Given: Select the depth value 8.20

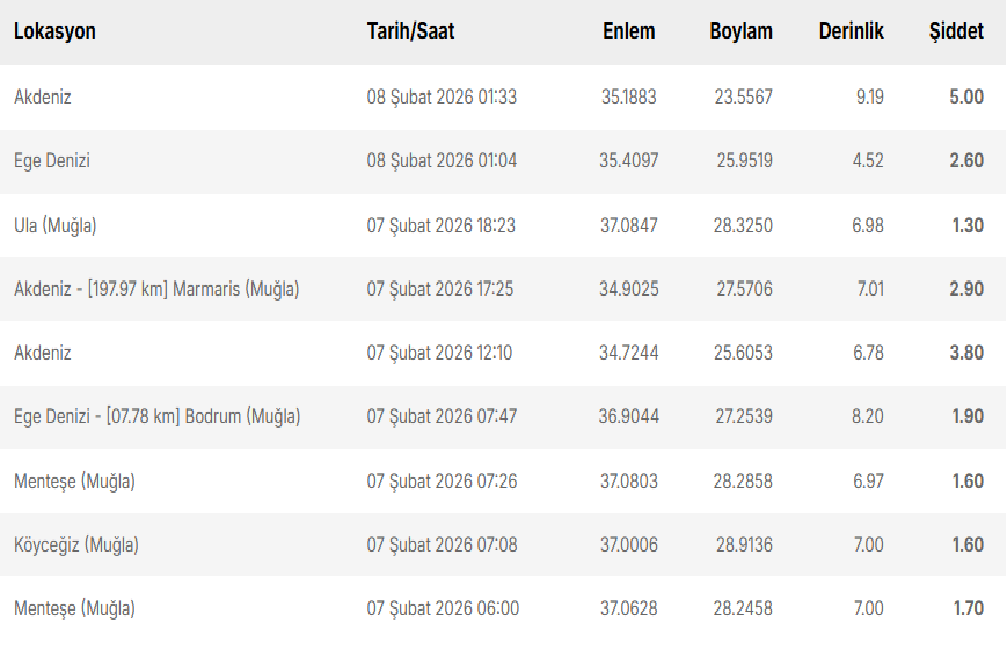Looking at the screenshot, I should [867, 416].
